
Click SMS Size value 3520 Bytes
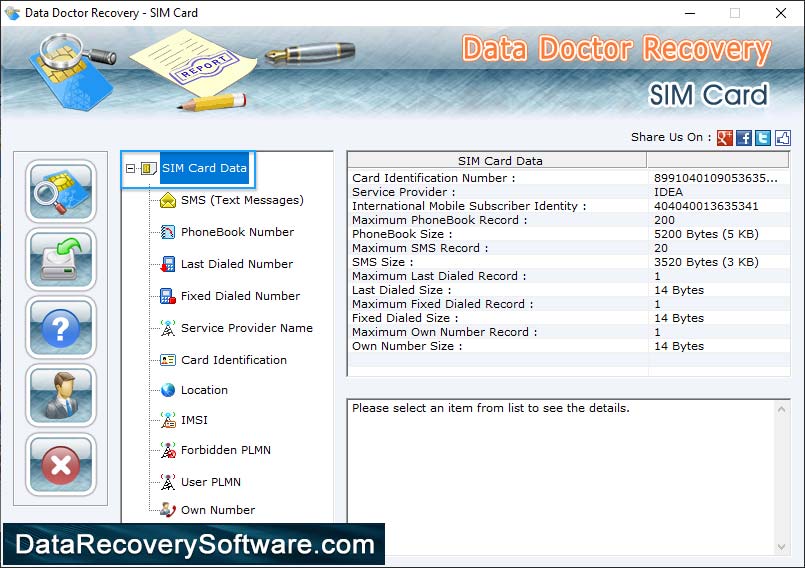[706, 262]
